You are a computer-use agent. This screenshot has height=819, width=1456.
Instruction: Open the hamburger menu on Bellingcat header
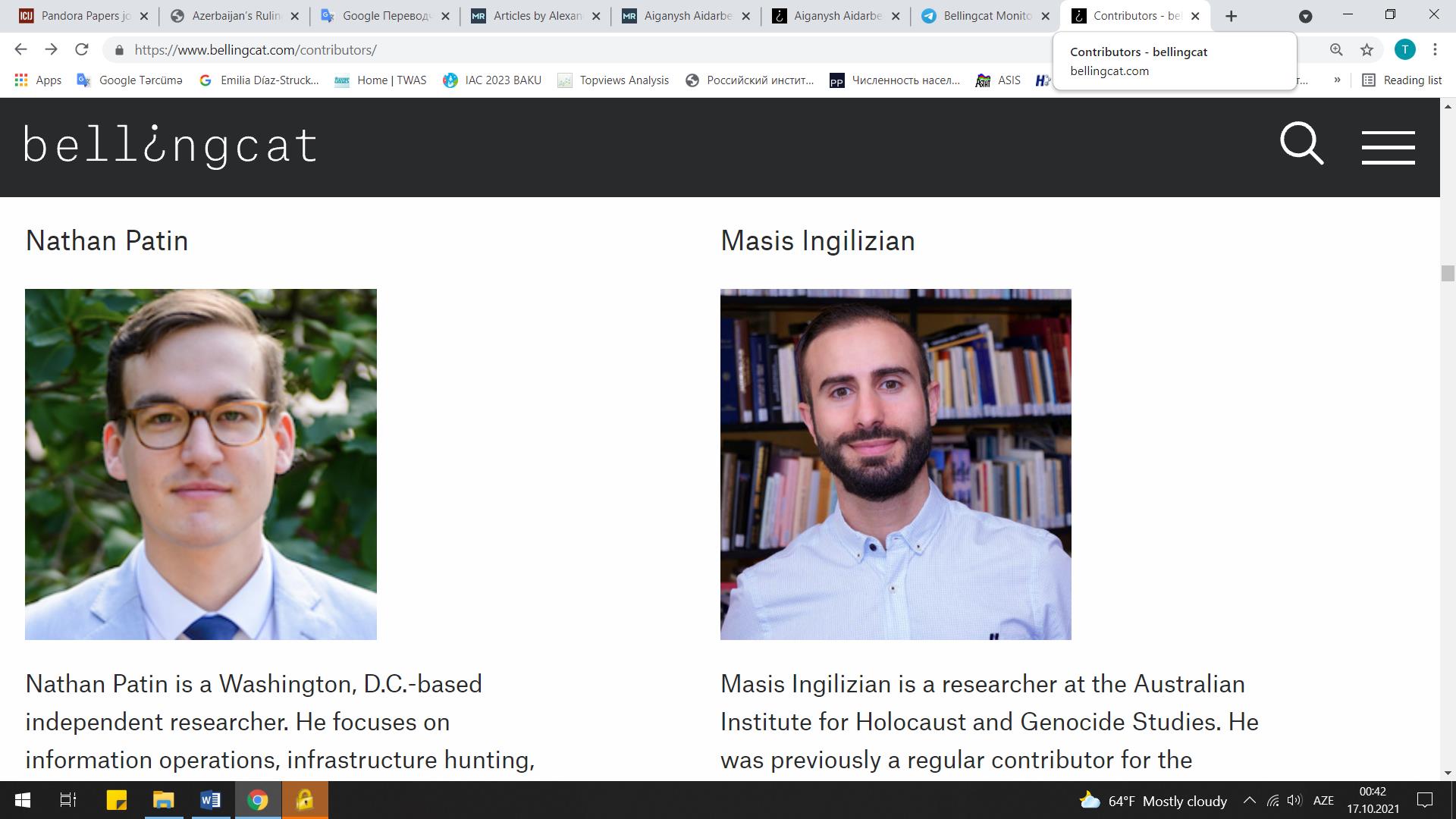(x=1388, y=147)
